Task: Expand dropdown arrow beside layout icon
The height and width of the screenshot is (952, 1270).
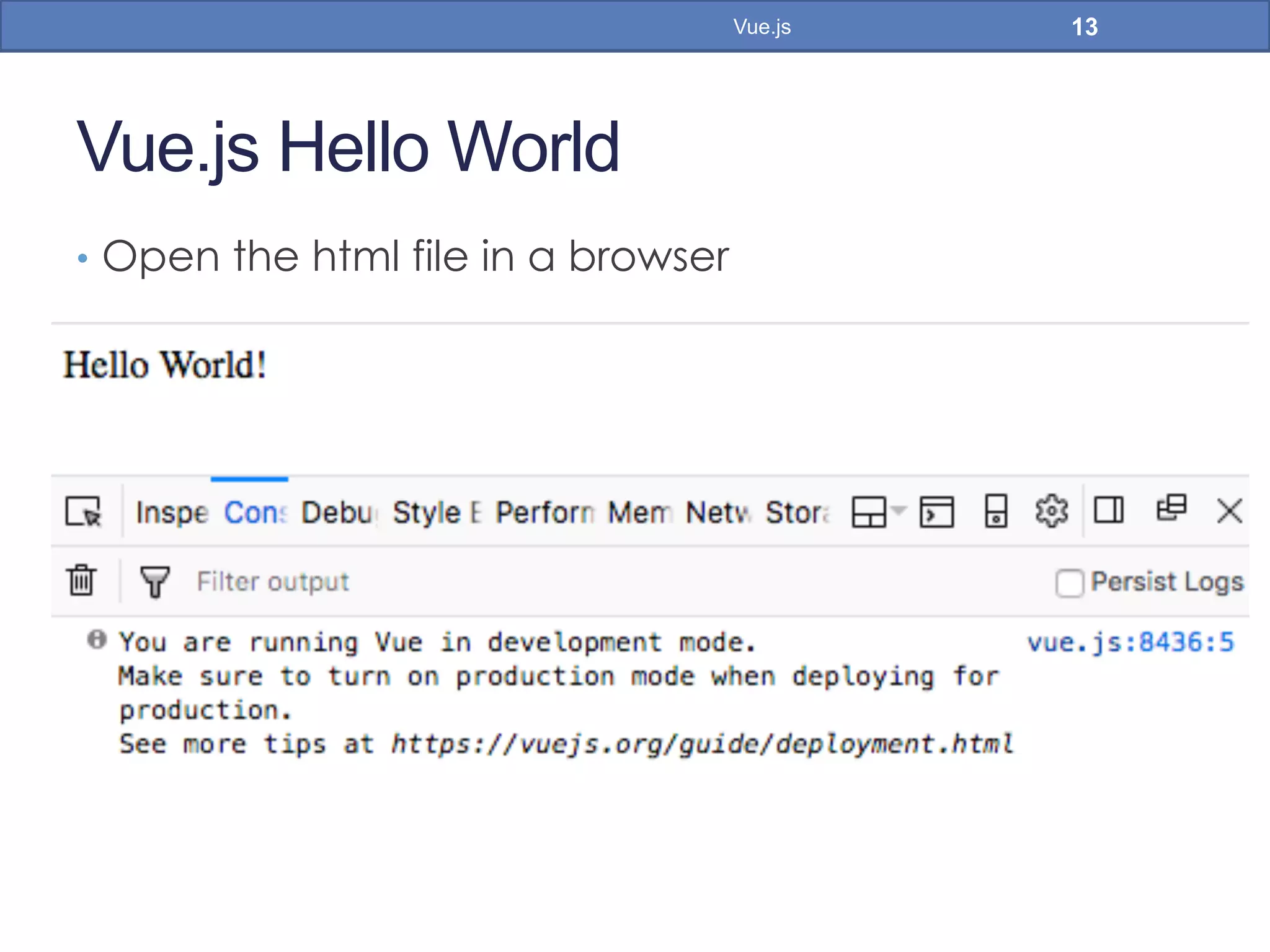Action: pos(899,510)
